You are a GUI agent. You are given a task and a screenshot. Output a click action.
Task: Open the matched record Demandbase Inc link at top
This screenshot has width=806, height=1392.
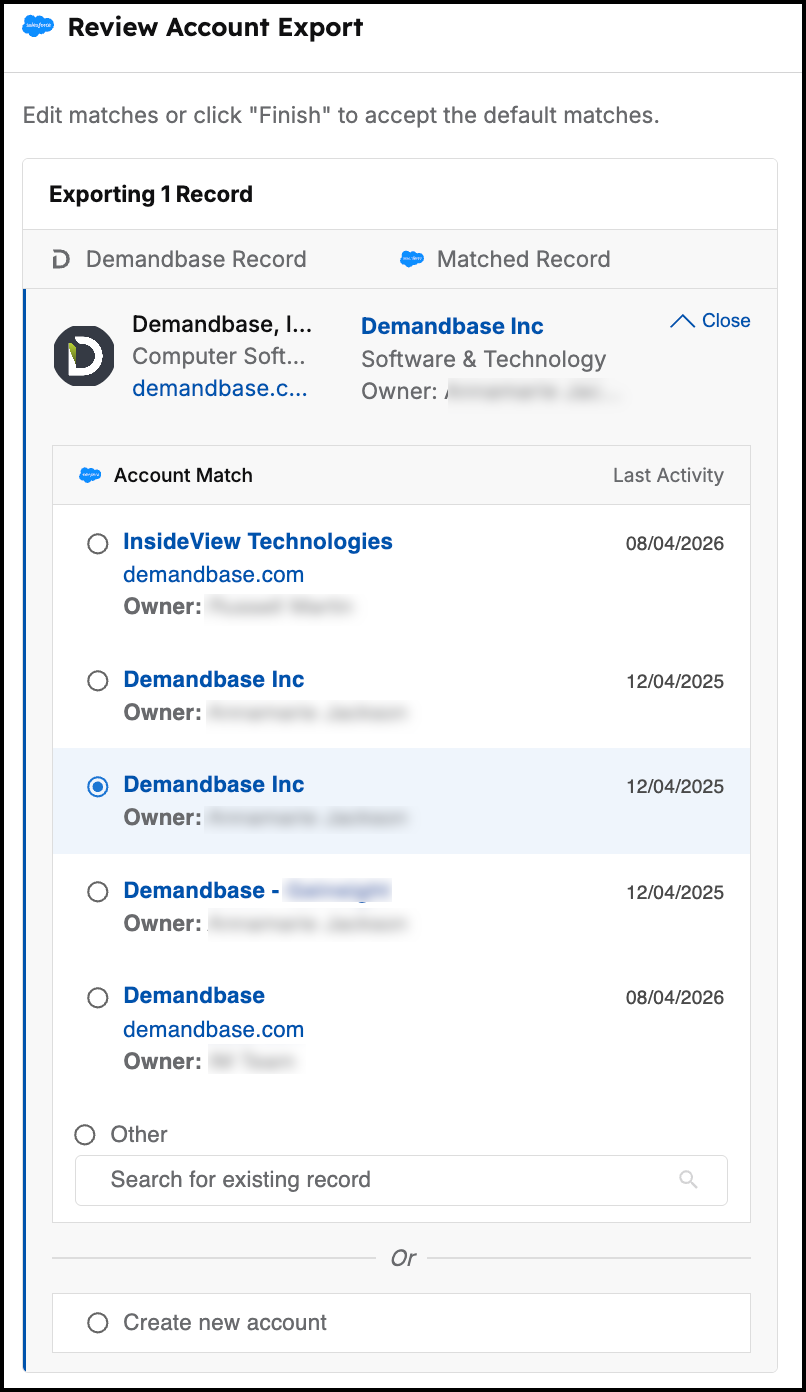pyautogui.click(x=452, y=326)
